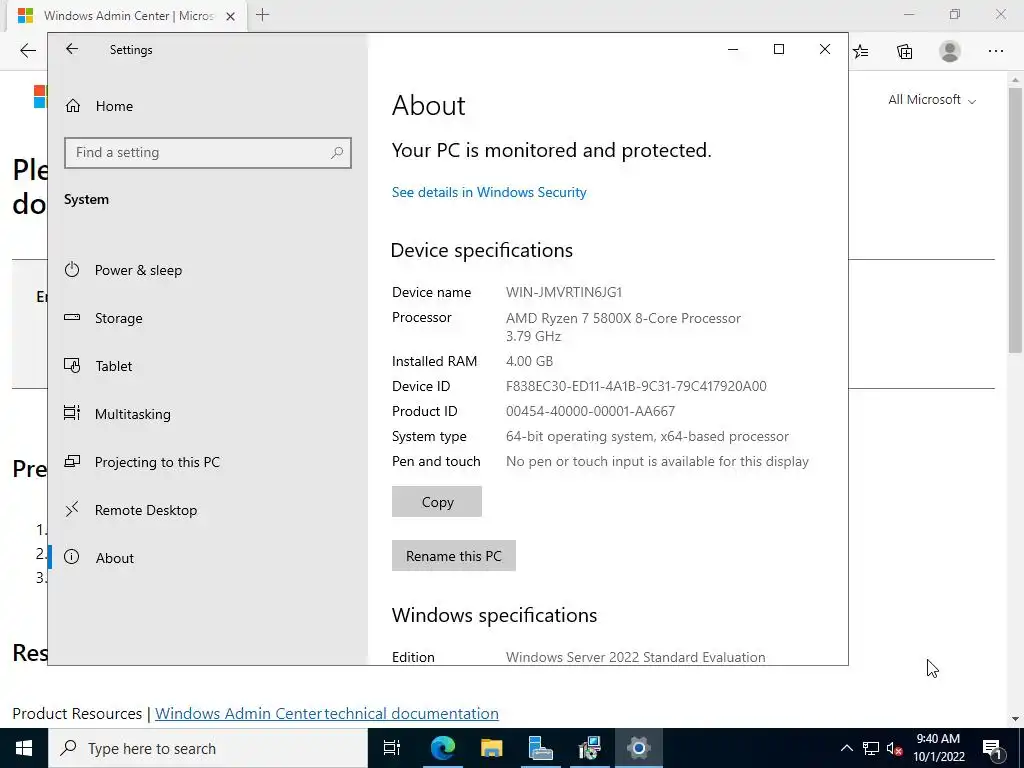Expand the All Microsoft dropdown
Screen dimensions: 1024x768
[x=932, y=100]
